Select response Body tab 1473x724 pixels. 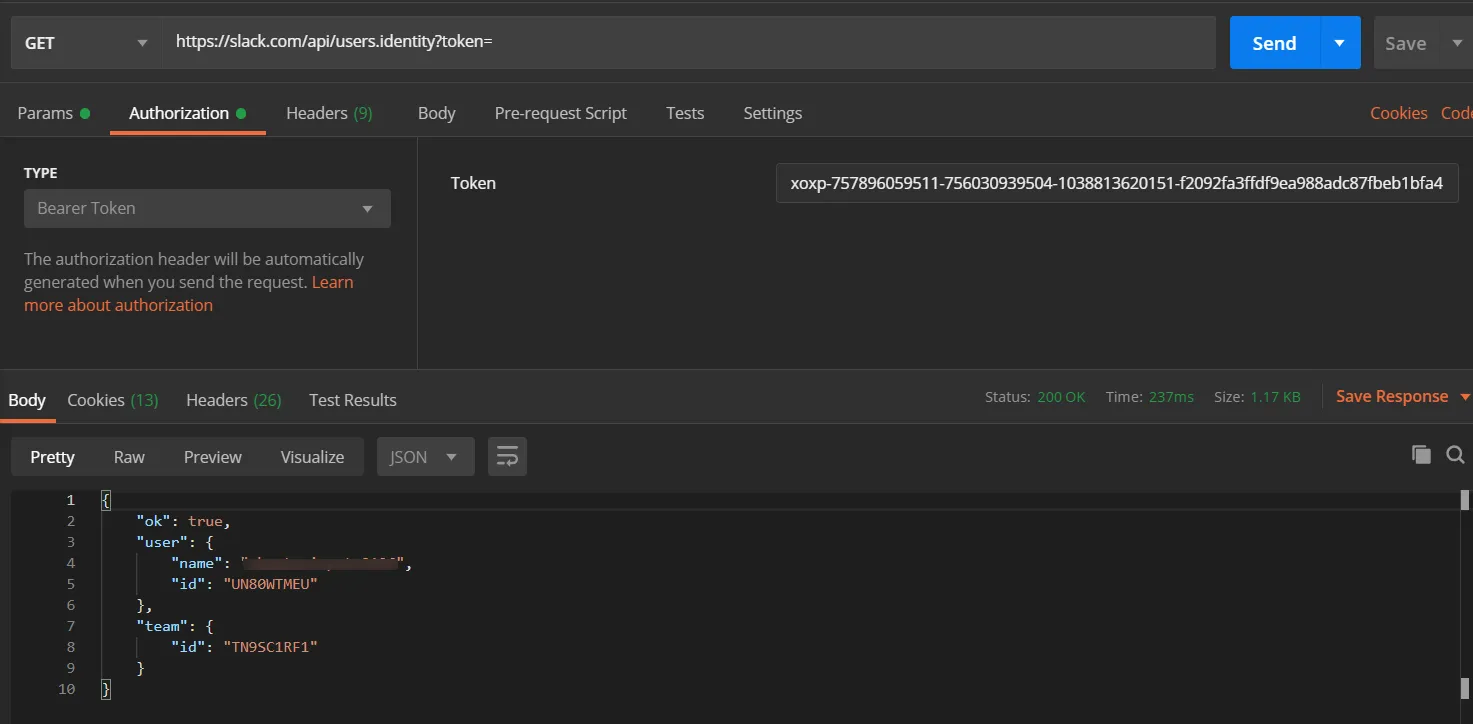[27, 400]
